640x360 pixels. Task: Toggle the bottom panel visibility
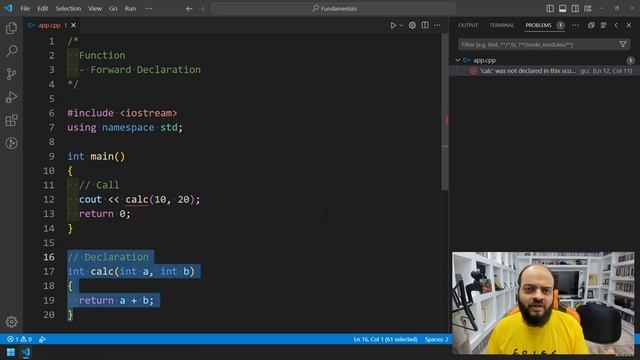pos(562,9)
